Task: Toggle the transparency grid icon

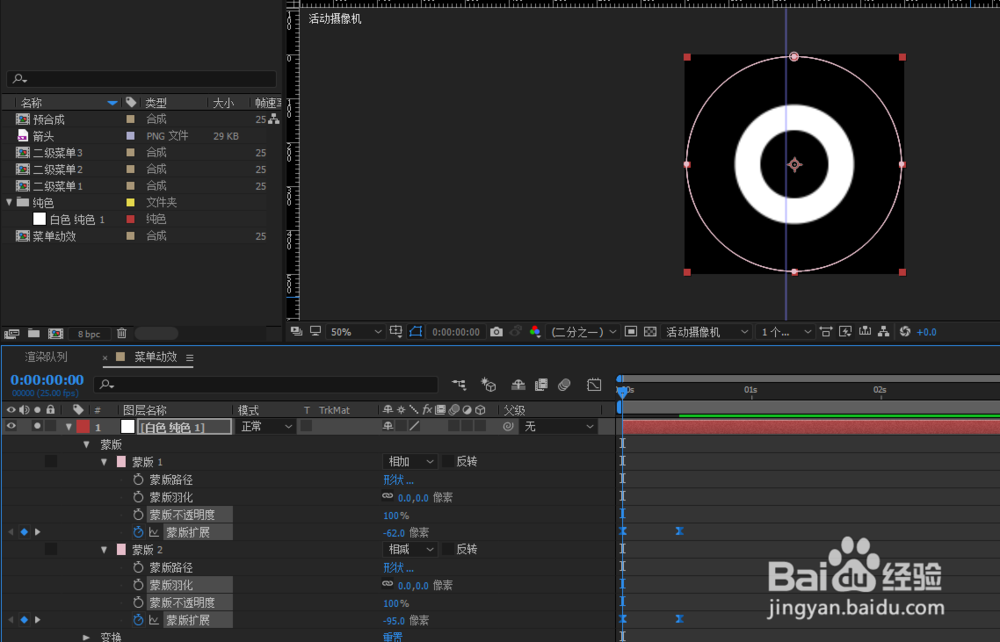Action: 650,332
